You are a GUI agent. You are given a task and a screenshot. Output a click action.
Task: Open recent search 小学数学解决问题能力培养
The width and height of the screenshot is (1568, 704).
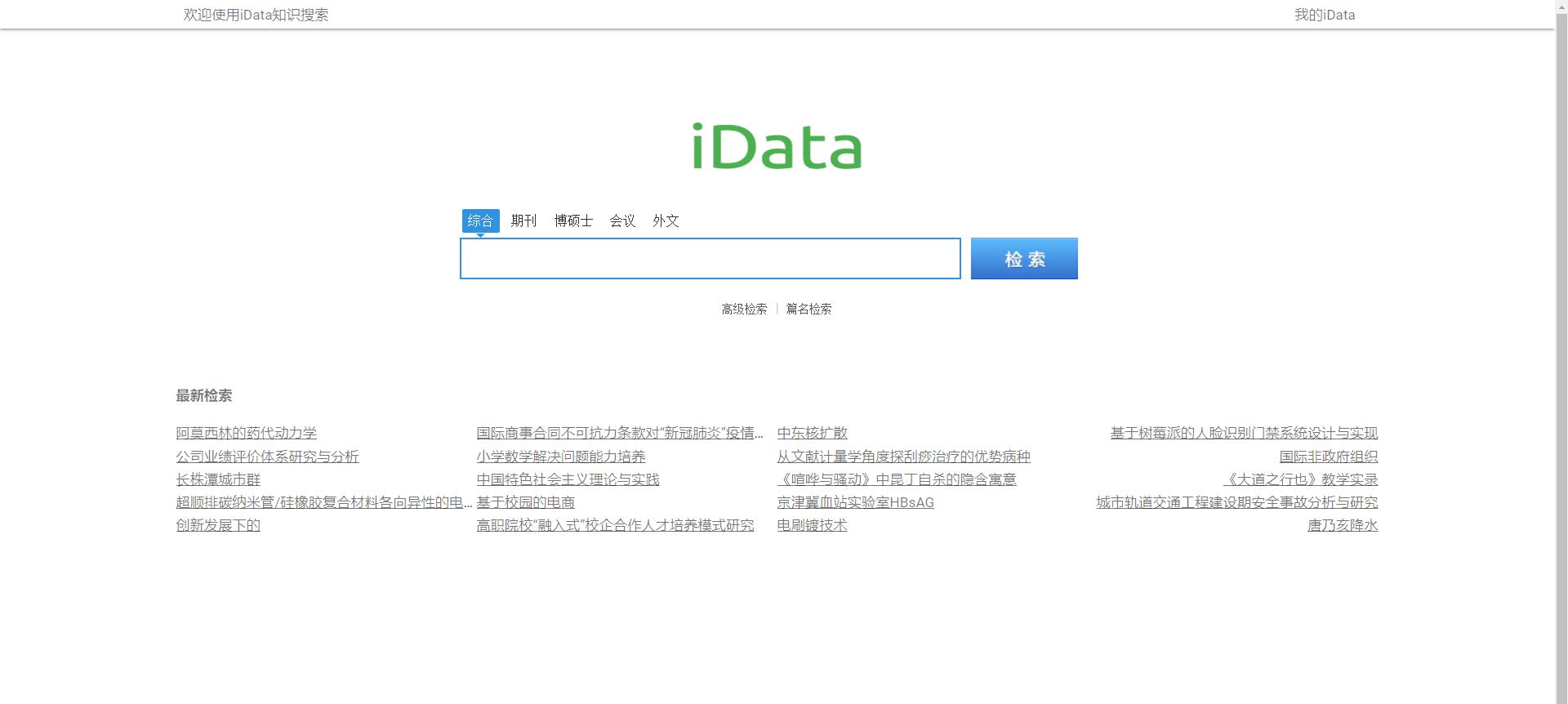pyautogui.click(x=561, y=457)
